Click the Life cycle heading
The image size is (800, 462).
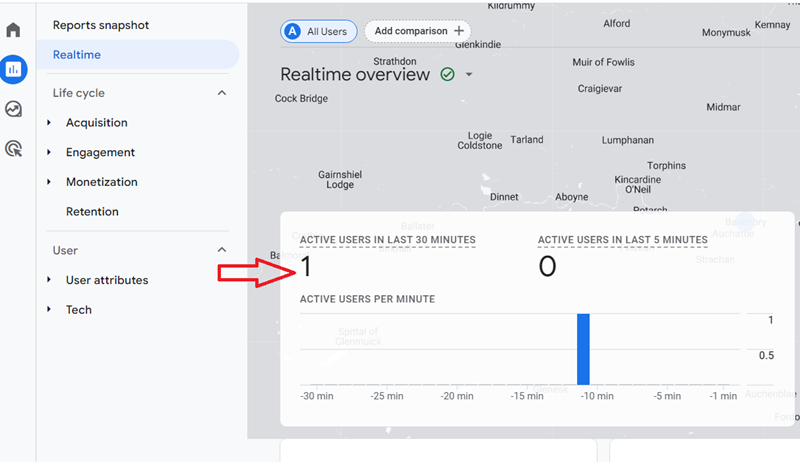[79, 93]
